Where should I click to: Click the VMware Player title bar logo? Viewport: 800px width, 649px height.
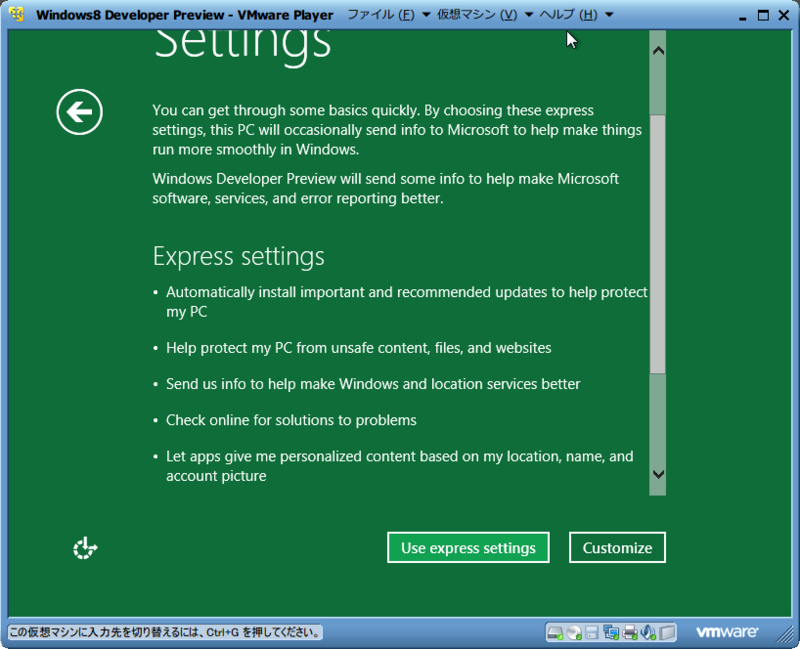16,14
